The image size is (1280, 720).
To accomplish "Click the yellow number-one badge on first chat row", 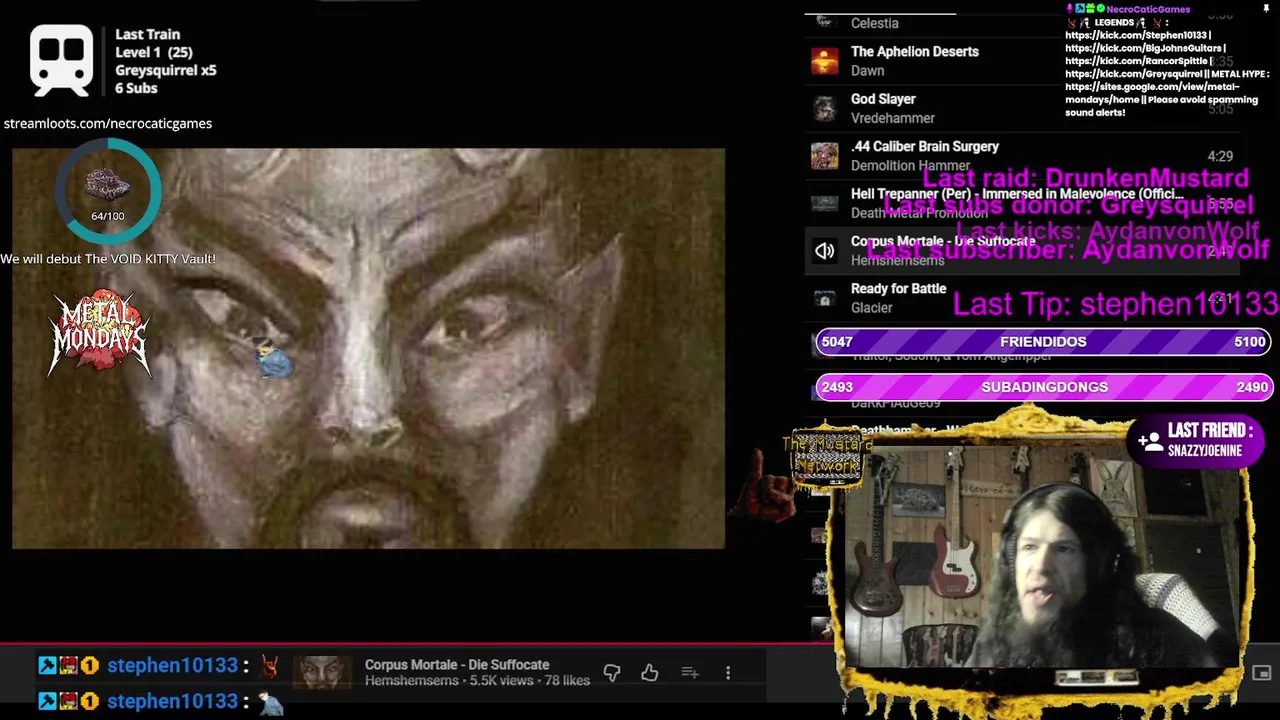I will tap(89, 666).
